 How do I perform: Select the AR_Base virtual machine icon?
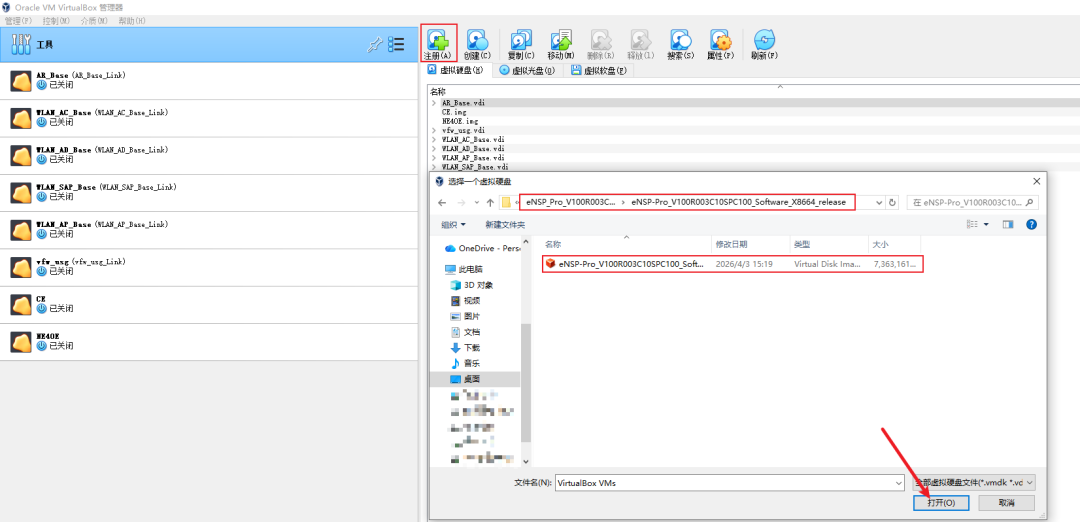pyautogui.click(x=21, y=81)
